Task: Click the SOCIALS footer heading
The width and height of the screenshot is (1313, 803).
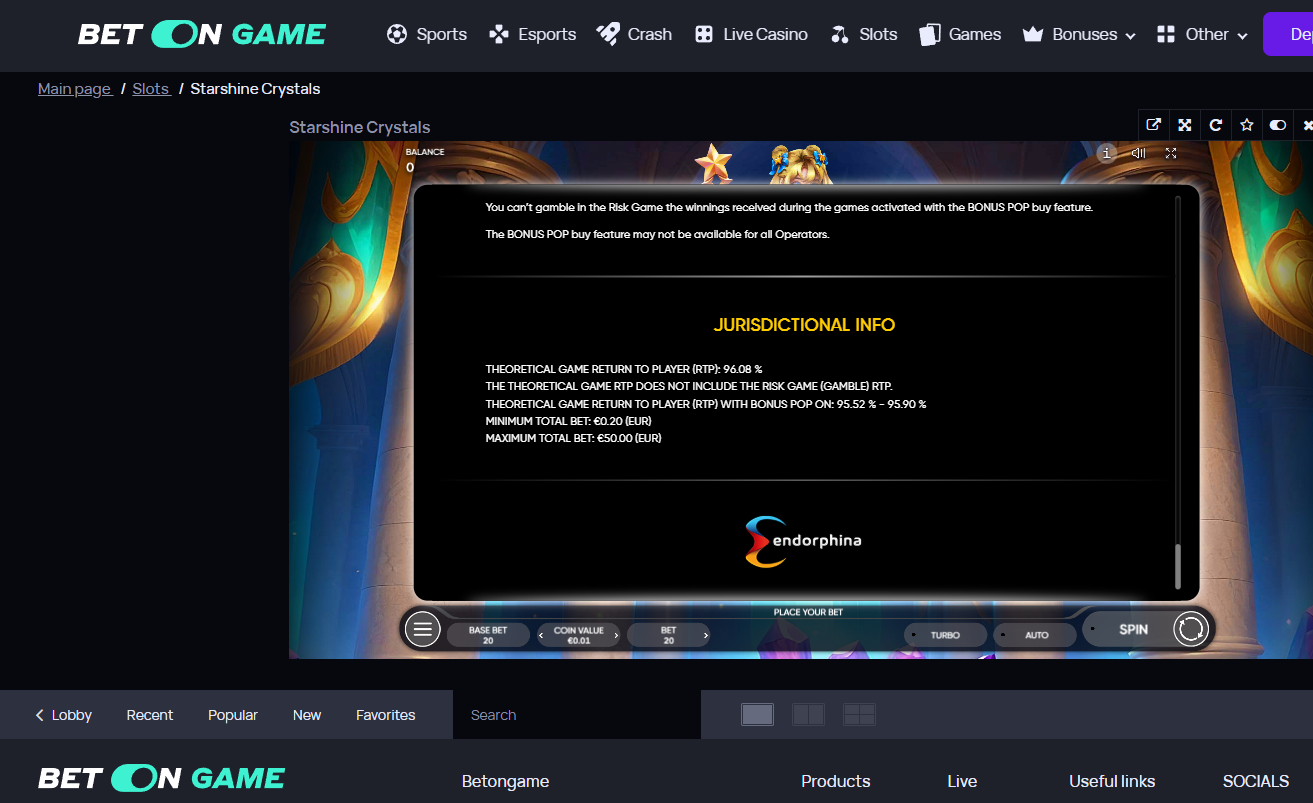Action: pyautogui.click(x=1256, y=781)
